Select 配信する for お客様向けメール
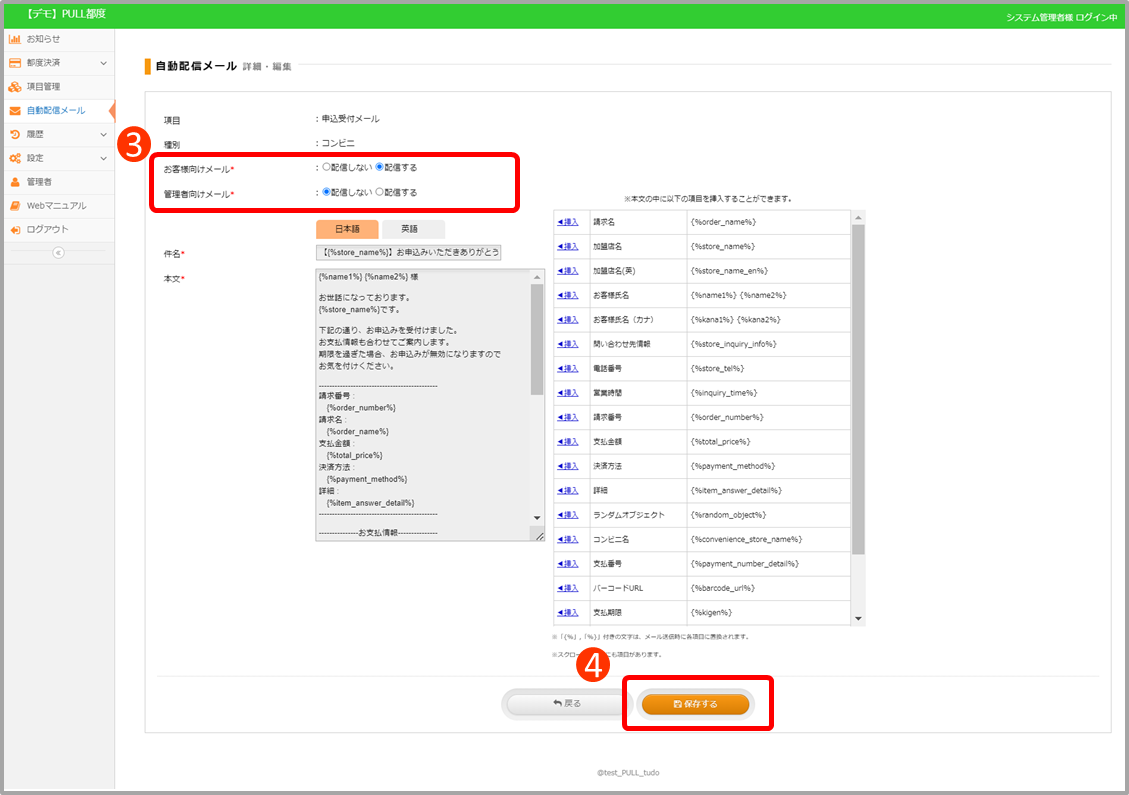The width and height of the screenshot is (1129, 795). (379, 168)
